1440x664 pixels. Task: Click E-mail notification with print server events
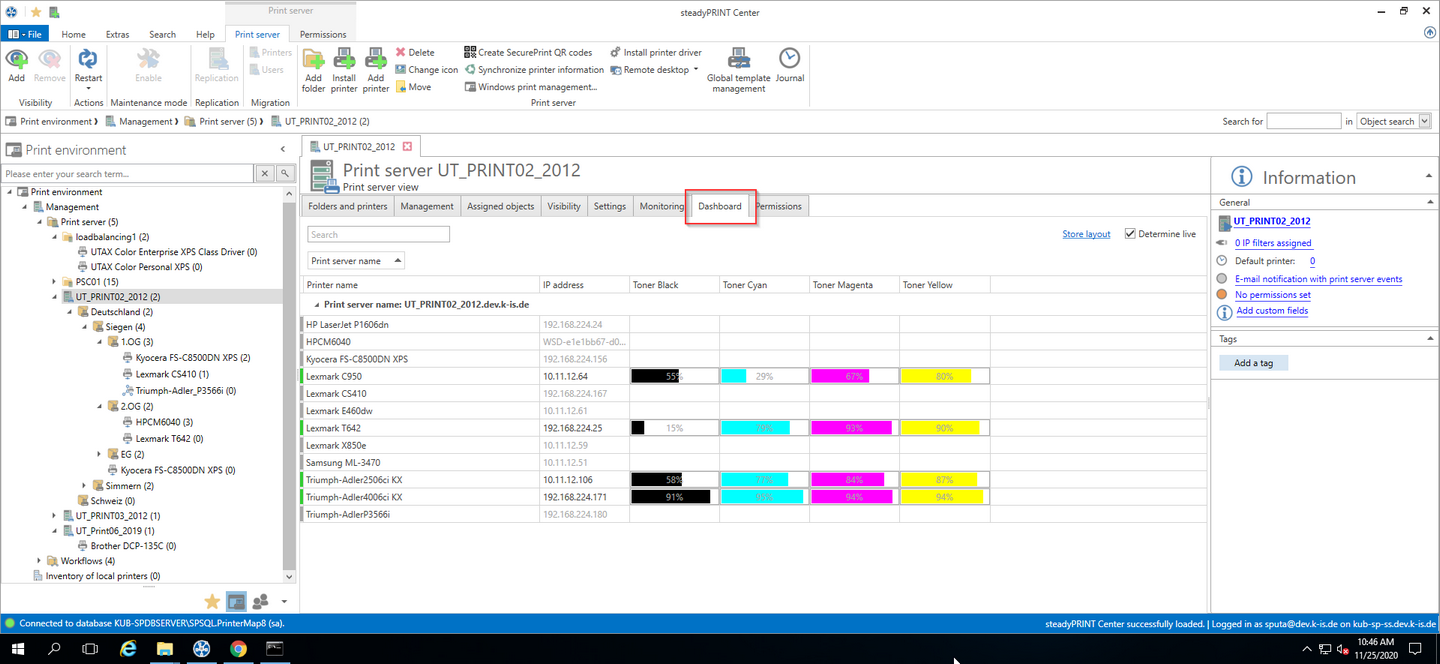[x=1318, y=279]
